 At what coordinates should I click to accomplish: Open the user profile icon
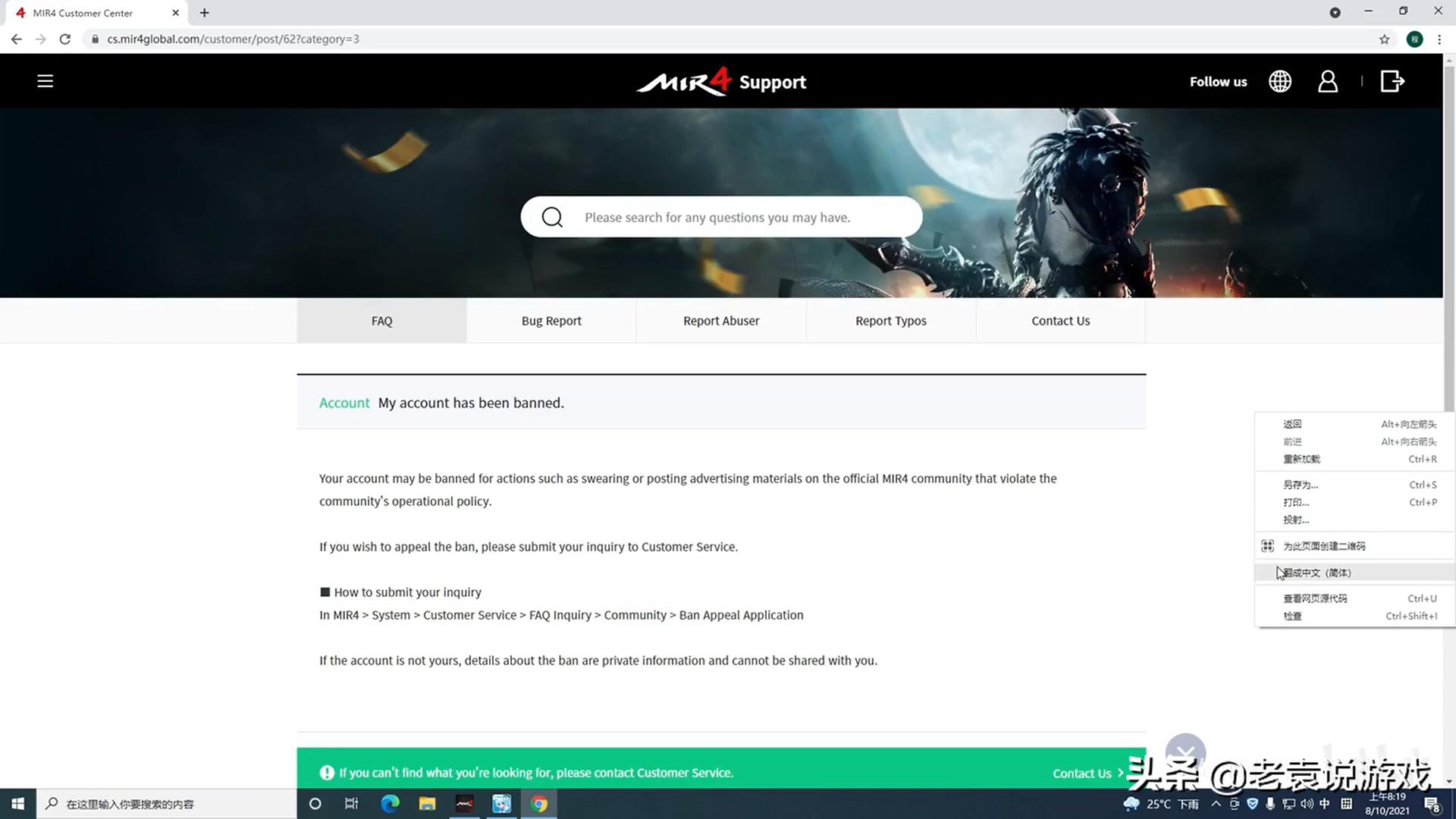click(1328, 81)
